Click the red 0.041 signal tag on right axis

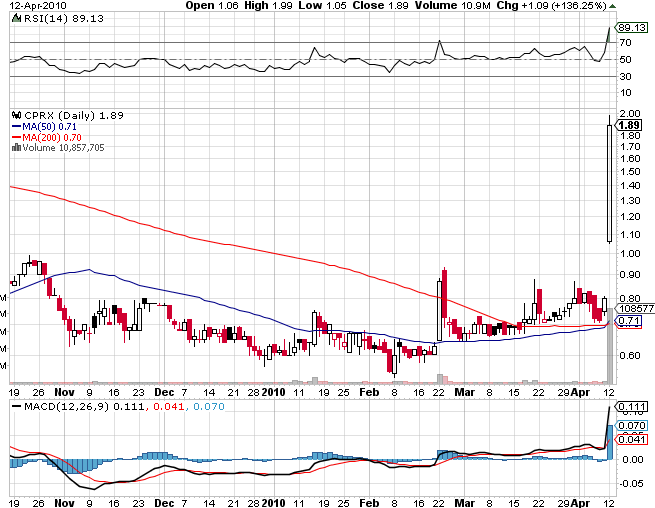tap(632, 439)
